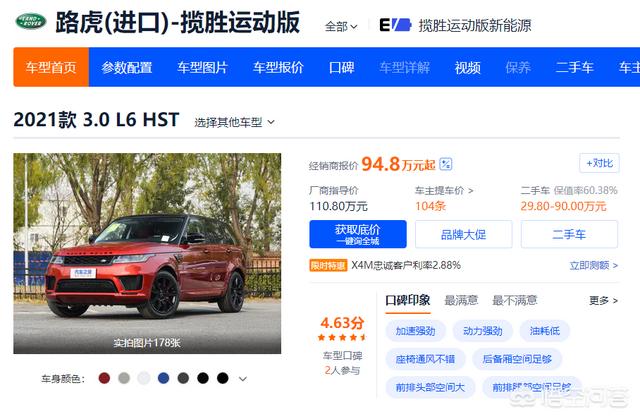Viewport: 640px width, 419px height.
Task: Expand the 选择其他车型 dropdown
Action: [x=234, y=122]
